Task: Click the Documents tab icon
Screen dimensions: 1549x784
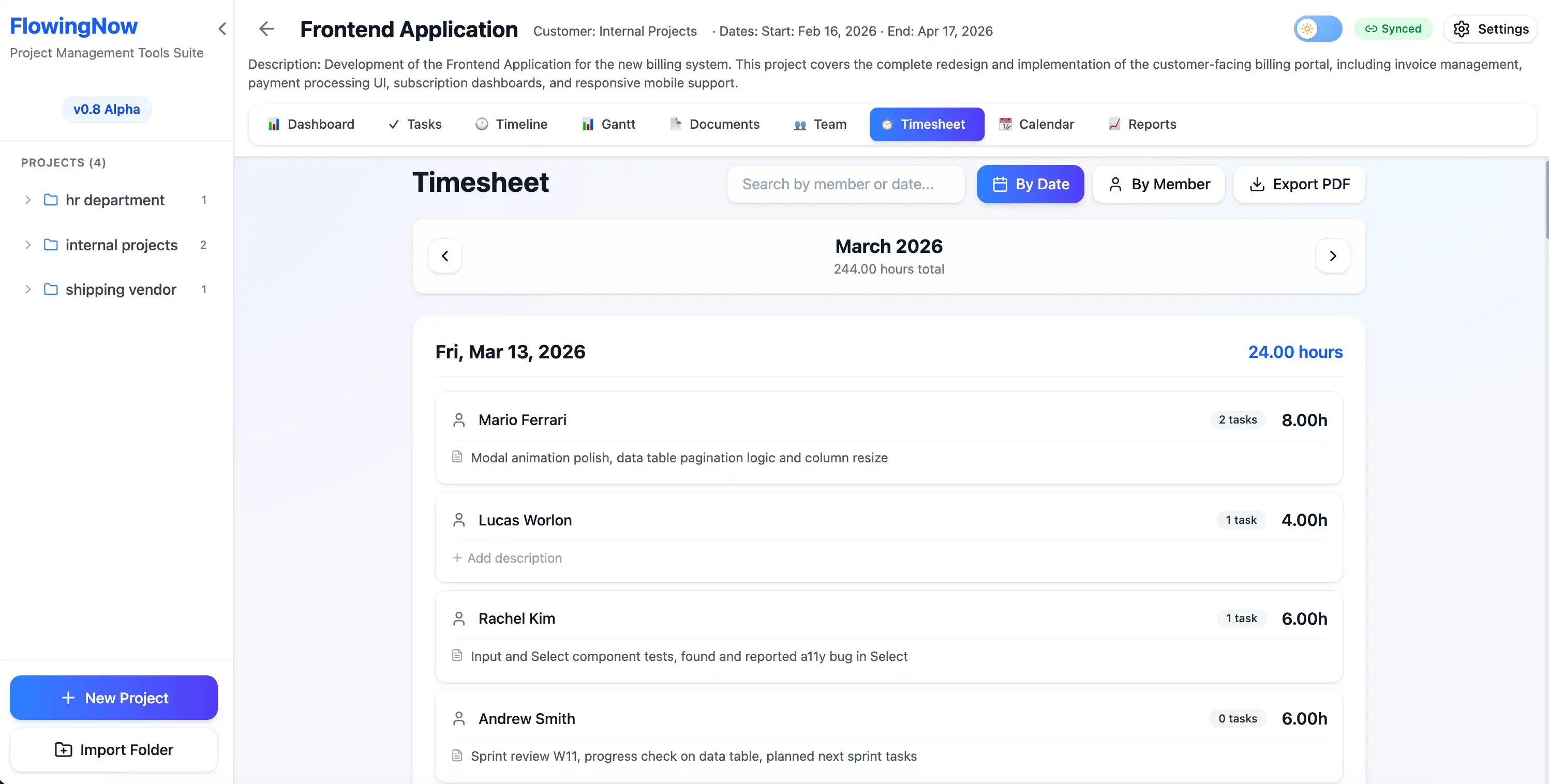Action: click(x=676, y=124)
